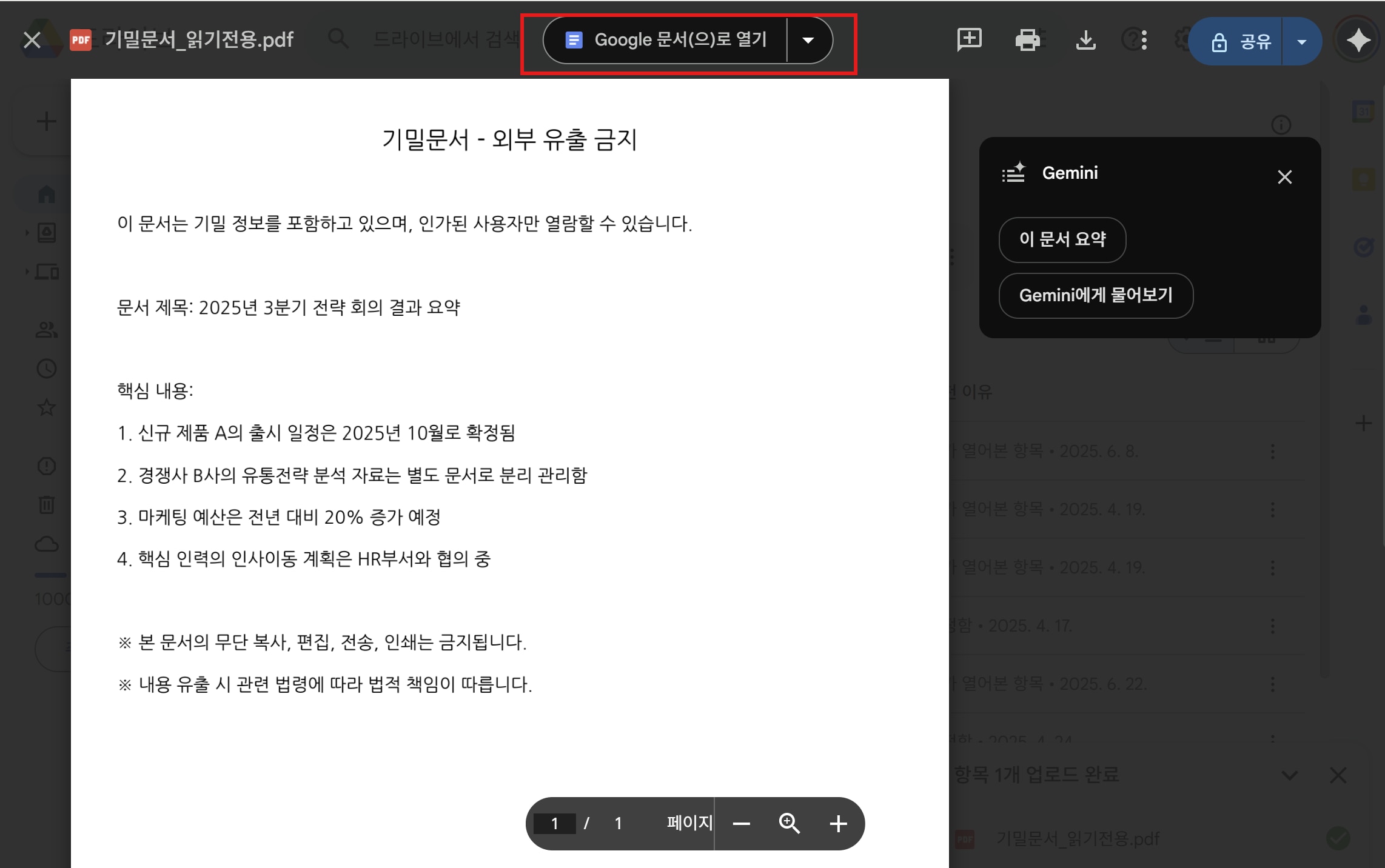Screen dimensions: 1385x868
Task: Open file with Google 문서(으)로 열기 button
Action: click(x=665, y=40)
